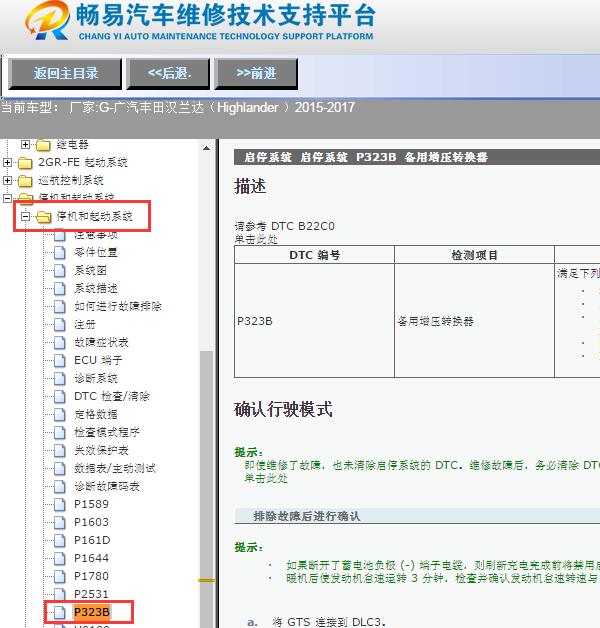Select the P1589 code entry
Image resolution: width=600 pixels, height=628 pixels.
[x=91, y=505]
